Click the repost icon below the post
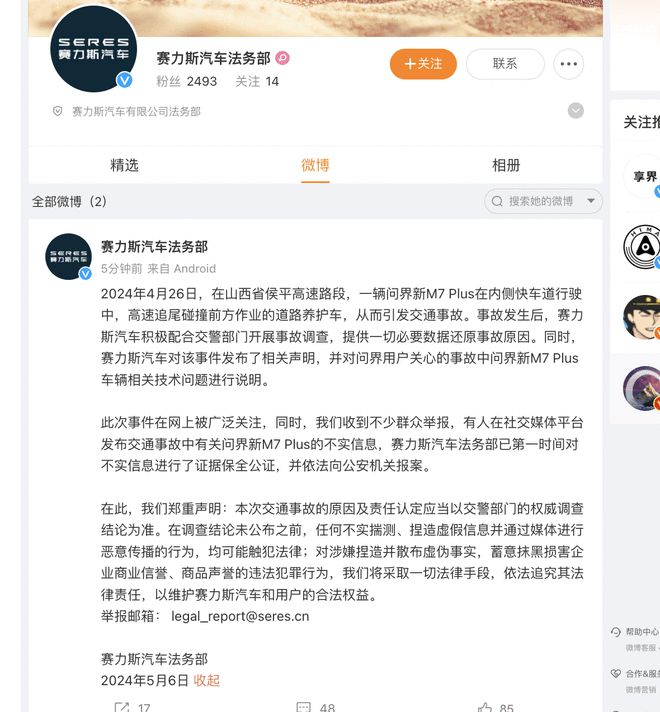Viewport: 660px width, 712px height. click(x=122, y=707)
